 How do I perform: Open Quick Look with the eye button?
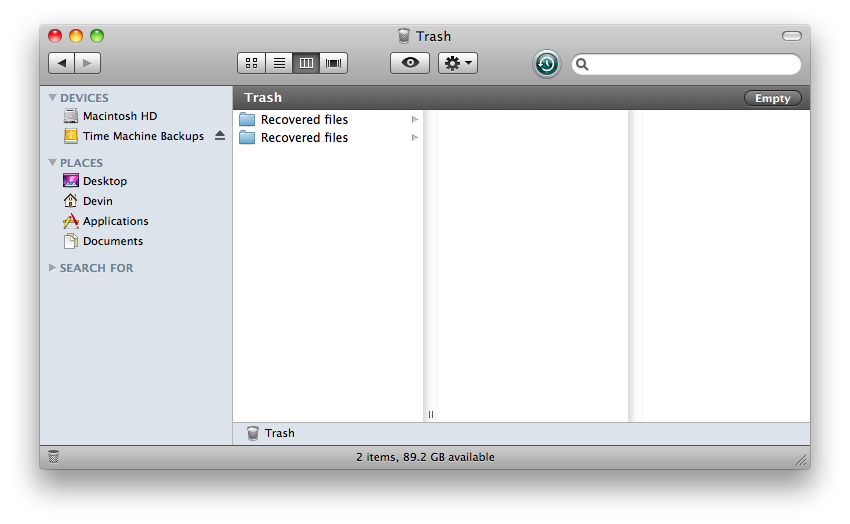pyautogui.click(x=410, y=63)
